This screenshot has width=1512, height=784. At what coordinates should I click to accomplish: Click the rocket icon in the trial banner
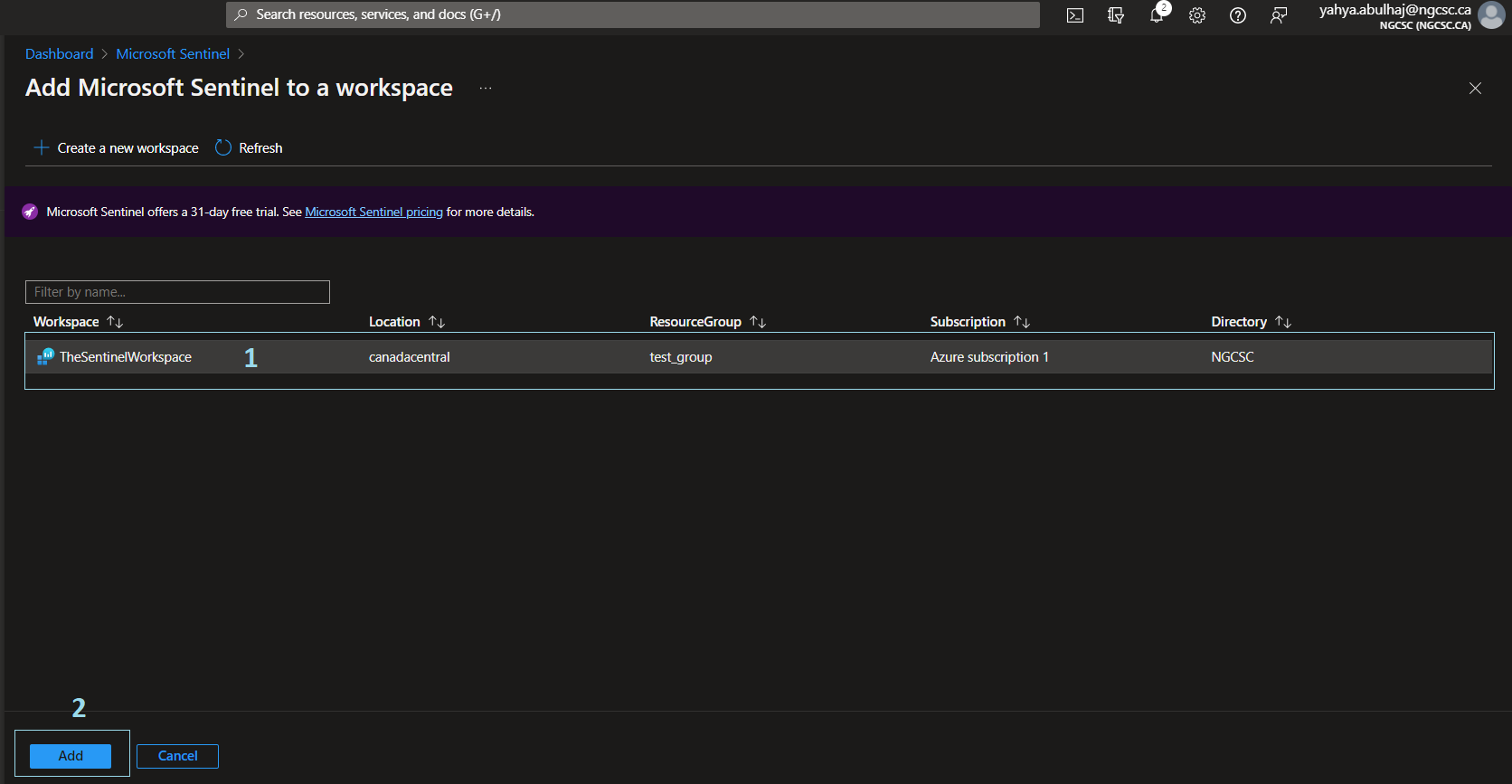(x=30, y=212)
